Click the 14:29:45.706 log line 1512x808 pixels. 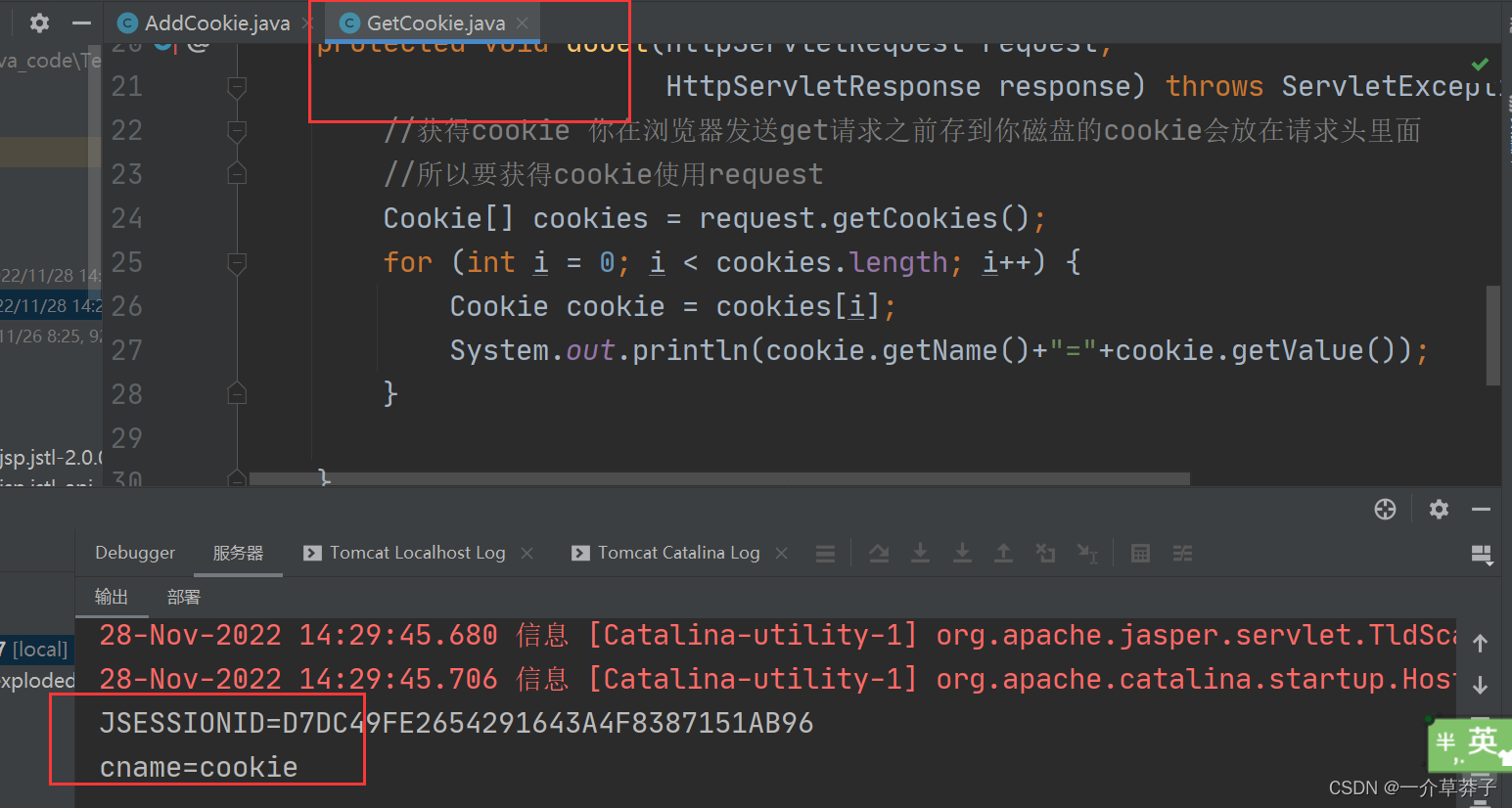coord(778,679)
